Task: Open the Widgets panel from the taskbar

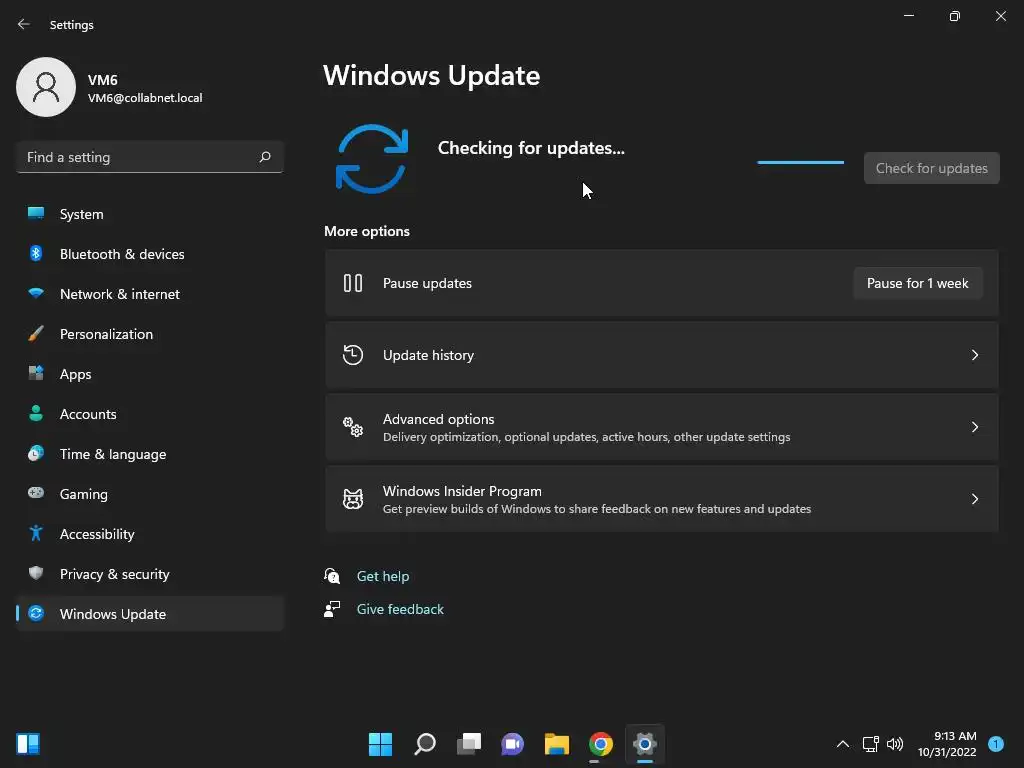Action: (28, 743)
